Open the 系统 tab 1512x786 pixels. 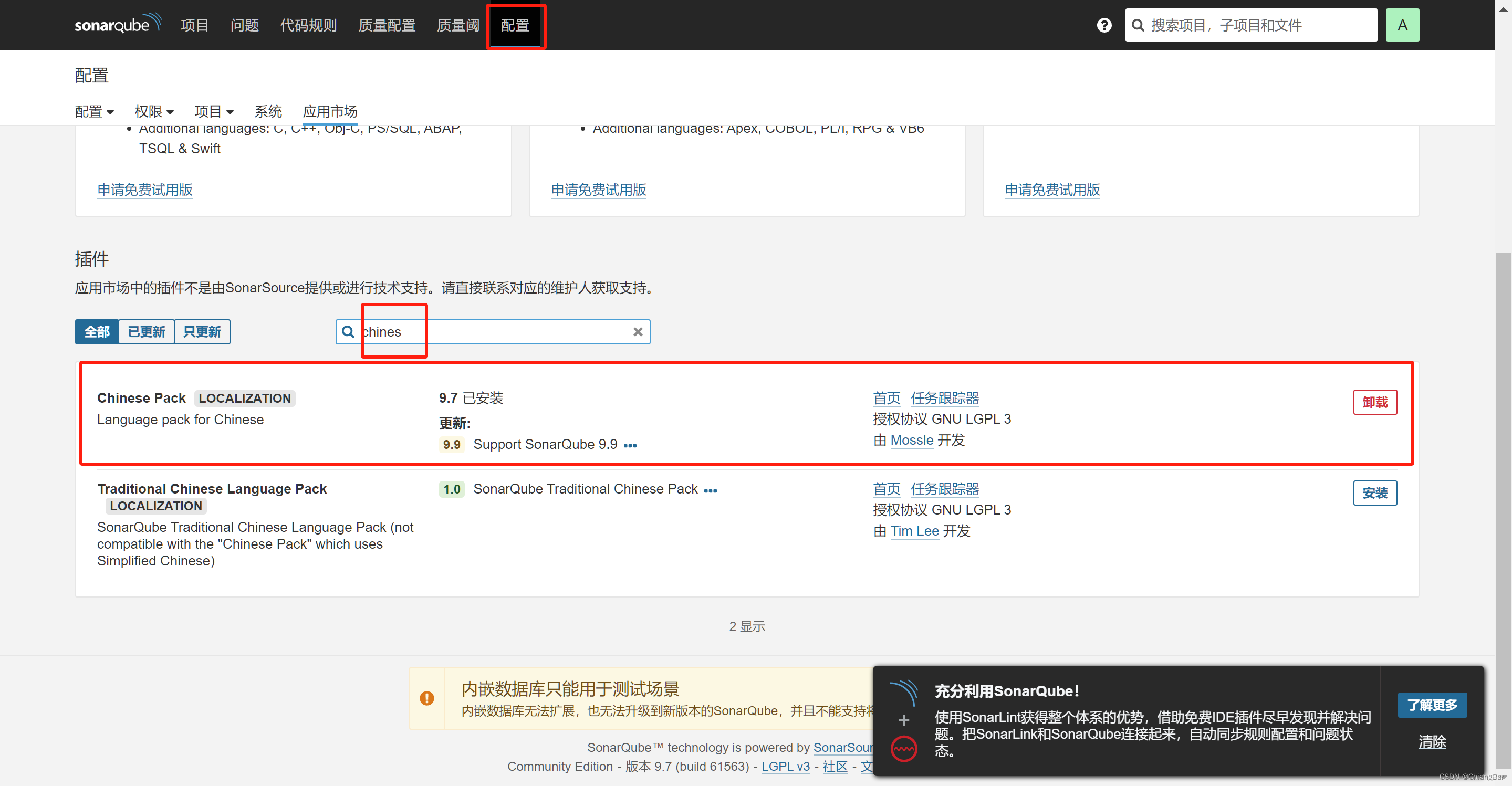pyautogui.click(x=268, y=111)
